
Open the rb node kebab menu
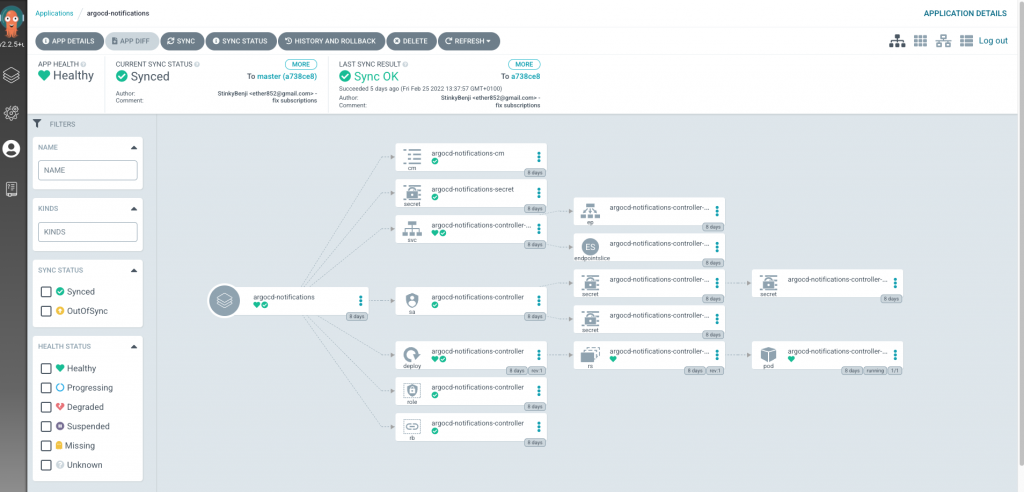pos(539,426)
